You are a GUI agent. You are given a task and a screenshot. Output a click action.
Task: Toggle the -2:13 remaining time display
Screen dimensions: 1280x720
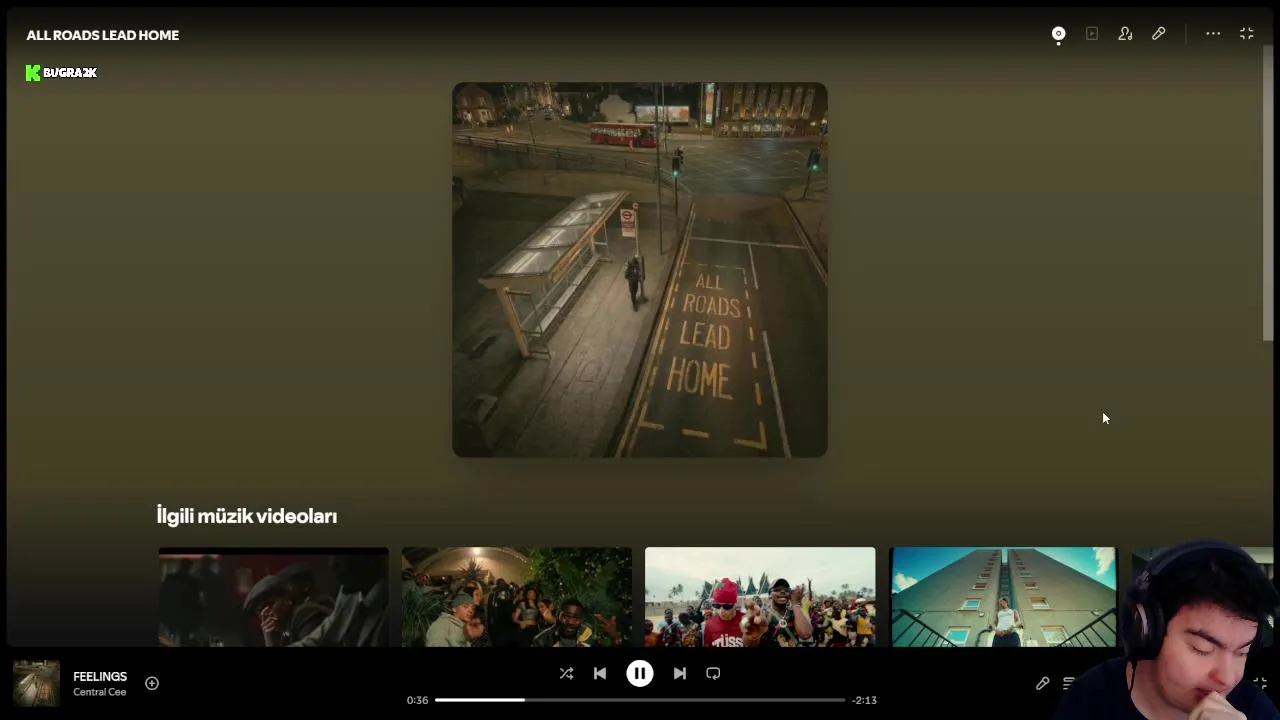[x=864, y=700]
